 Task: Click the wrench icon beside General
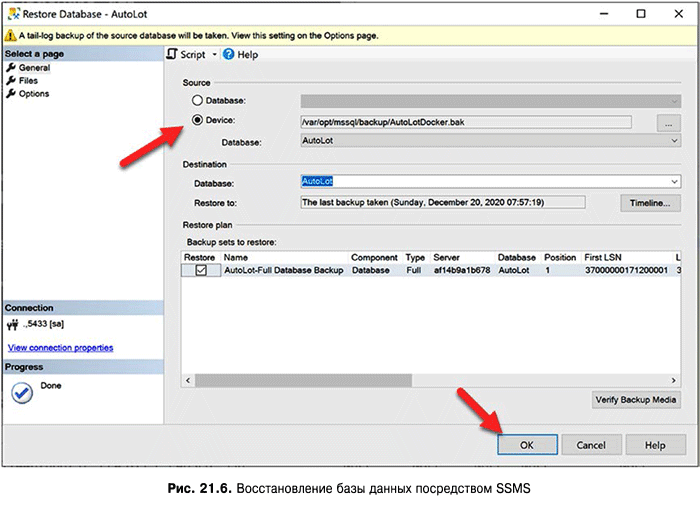[11, 68]
